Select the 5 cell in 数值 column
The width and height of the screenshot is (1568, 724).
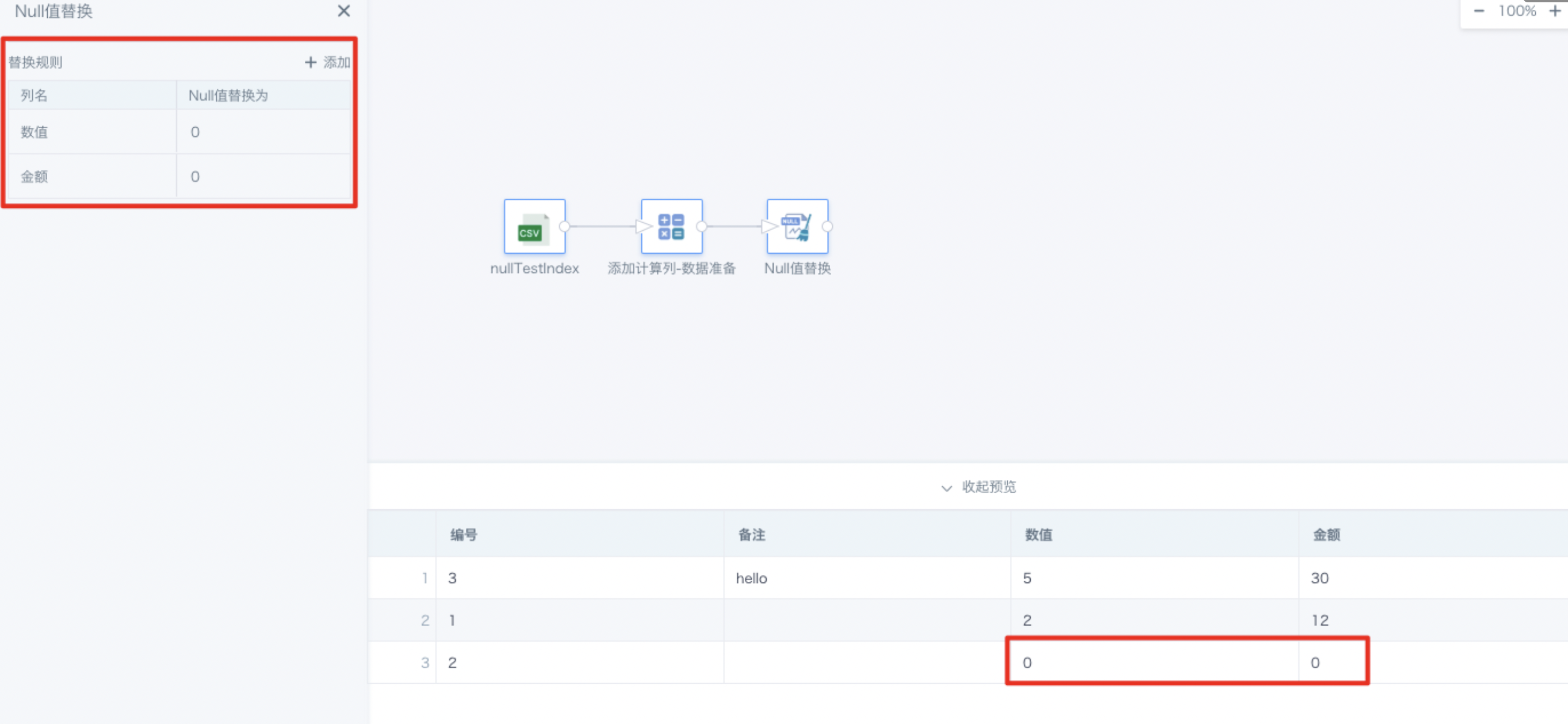pos(1154,578)
